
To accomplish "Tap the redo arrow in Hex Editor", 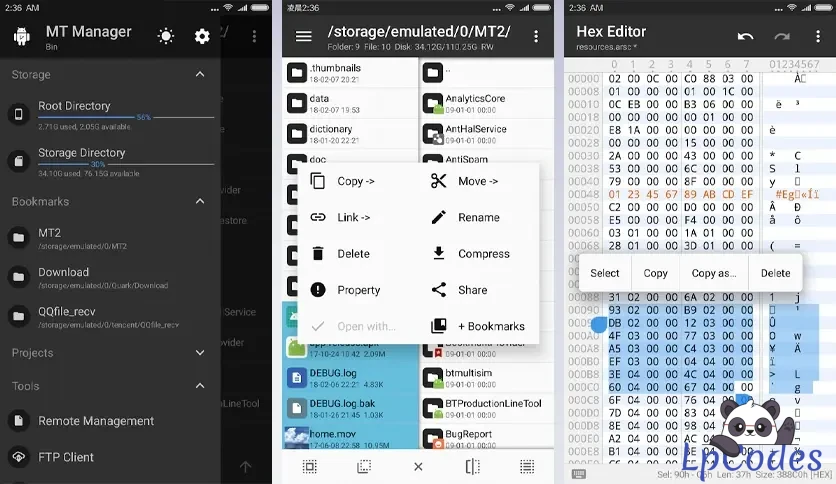I will click(x=782, y=36).
